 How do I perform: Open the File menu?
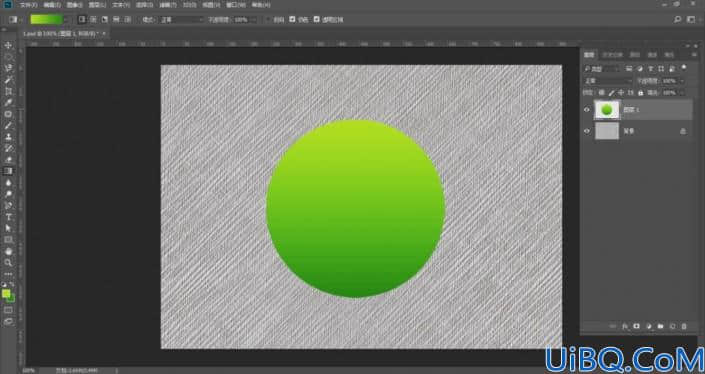point(28,5)
